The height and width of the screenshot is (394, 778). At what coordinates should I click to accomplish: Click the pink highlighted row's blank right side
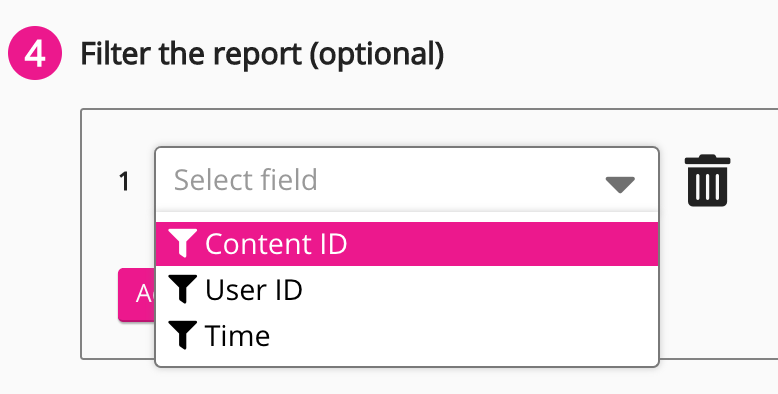pos(501,244)
